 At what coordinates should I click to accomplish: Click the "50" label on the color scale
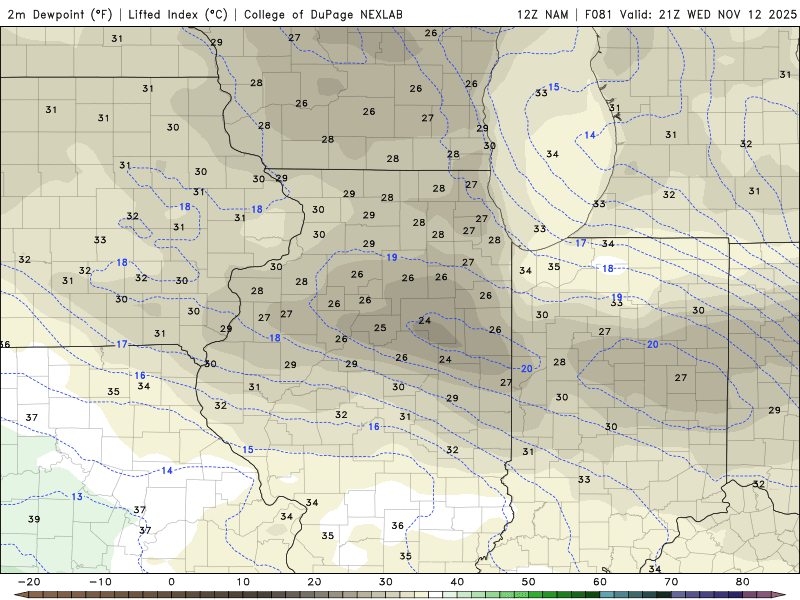coord(529,582)
